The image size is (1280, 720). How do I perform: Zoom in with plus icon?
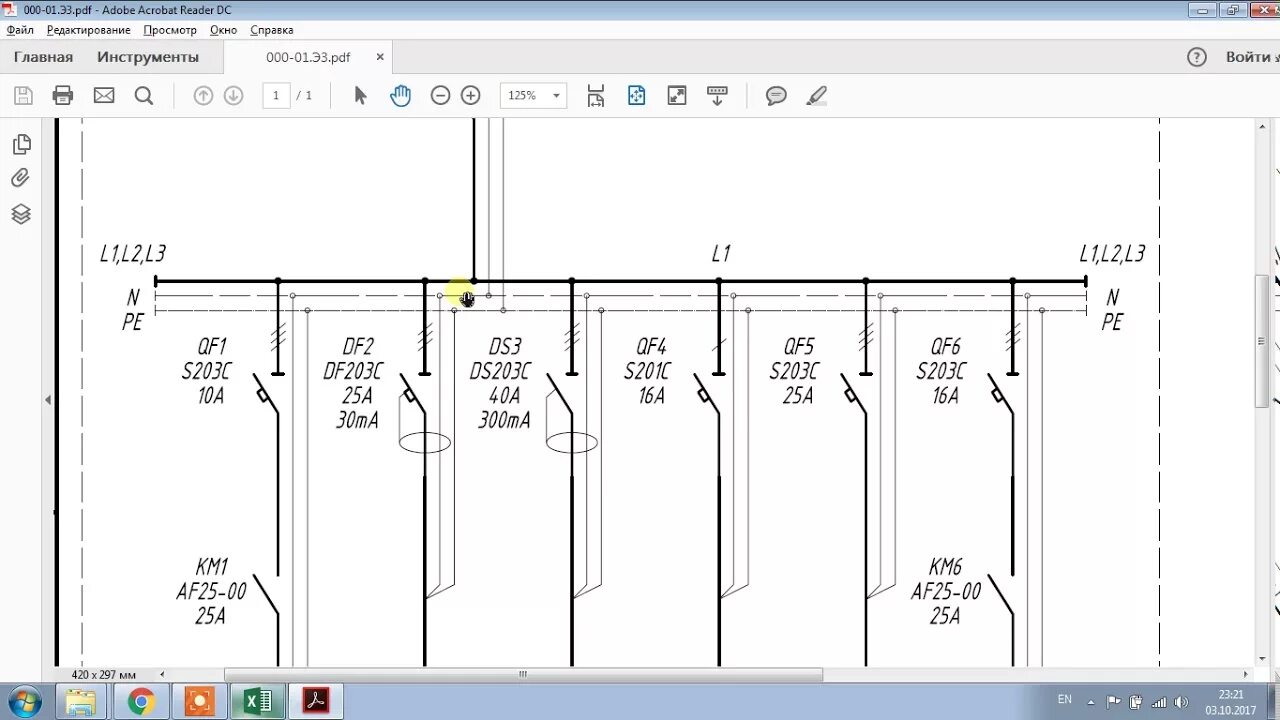(x=470, y=96)
